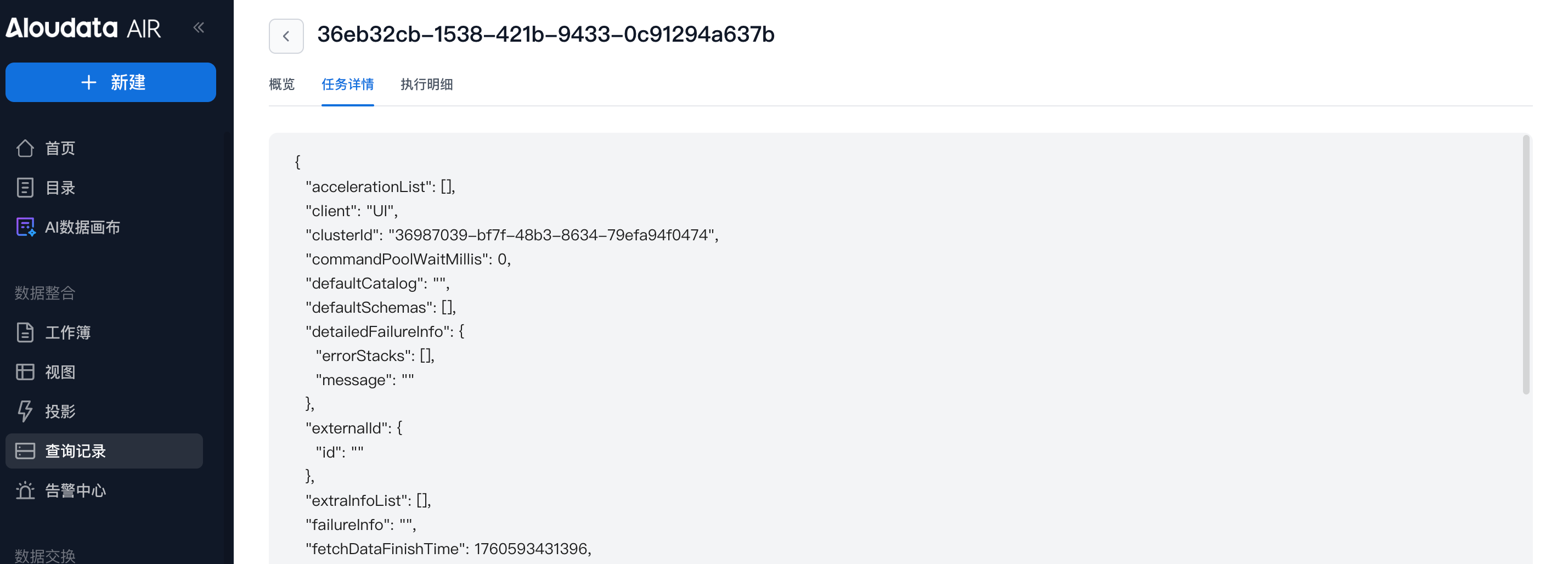The height and width of the screenshot is (564, 1568).
Task: Click the home icon beside 首页
Action: 25,149
